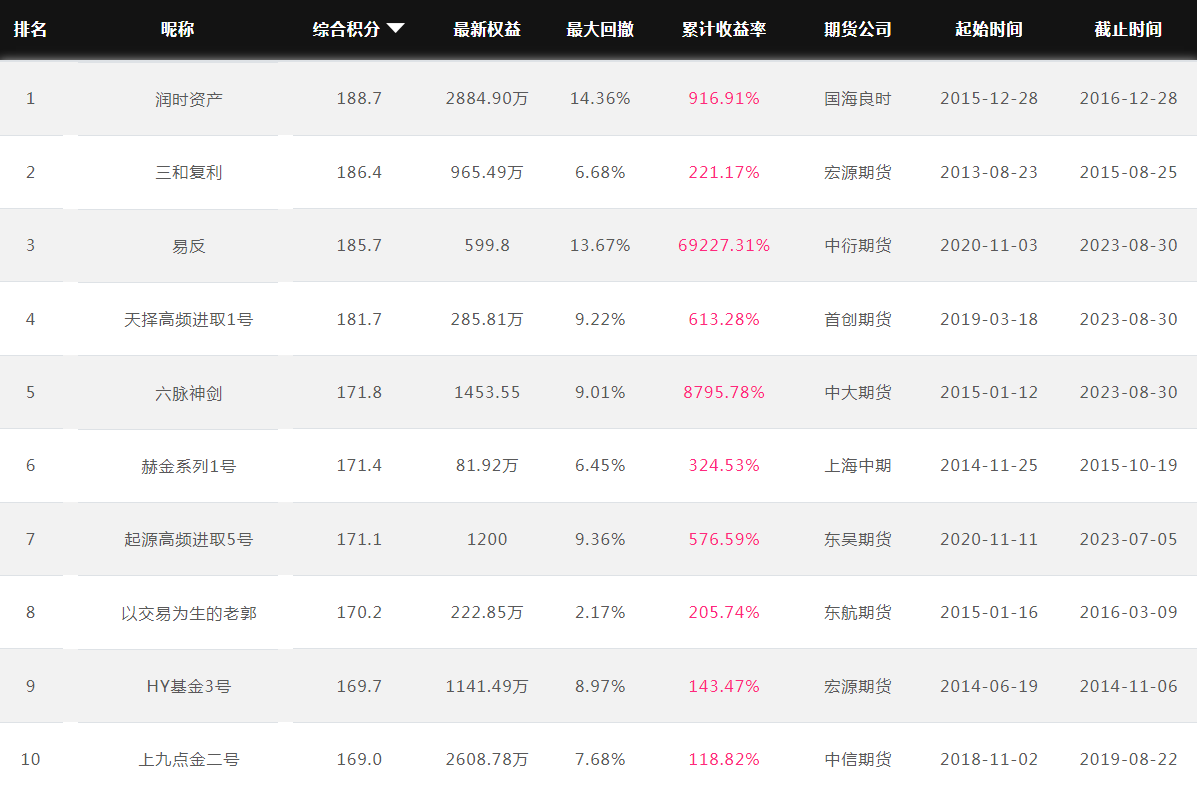The height and width of the screenshot is (792, 1197).
Task: Click futures company 首创期货
Action: (858, 319)
